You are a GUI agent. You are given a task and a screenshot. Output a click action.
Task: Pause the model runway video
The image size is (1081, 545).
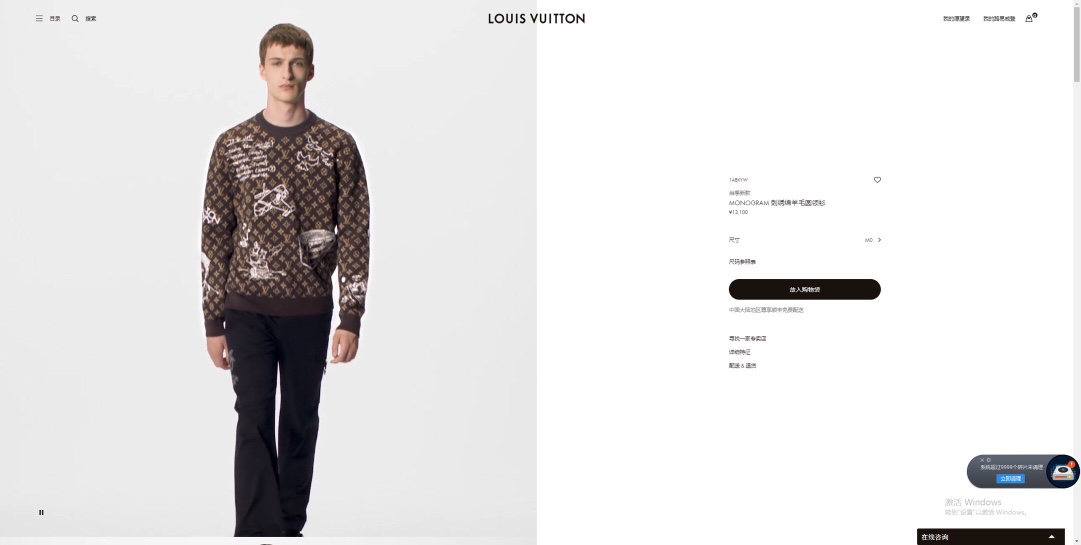pos(41,513)
